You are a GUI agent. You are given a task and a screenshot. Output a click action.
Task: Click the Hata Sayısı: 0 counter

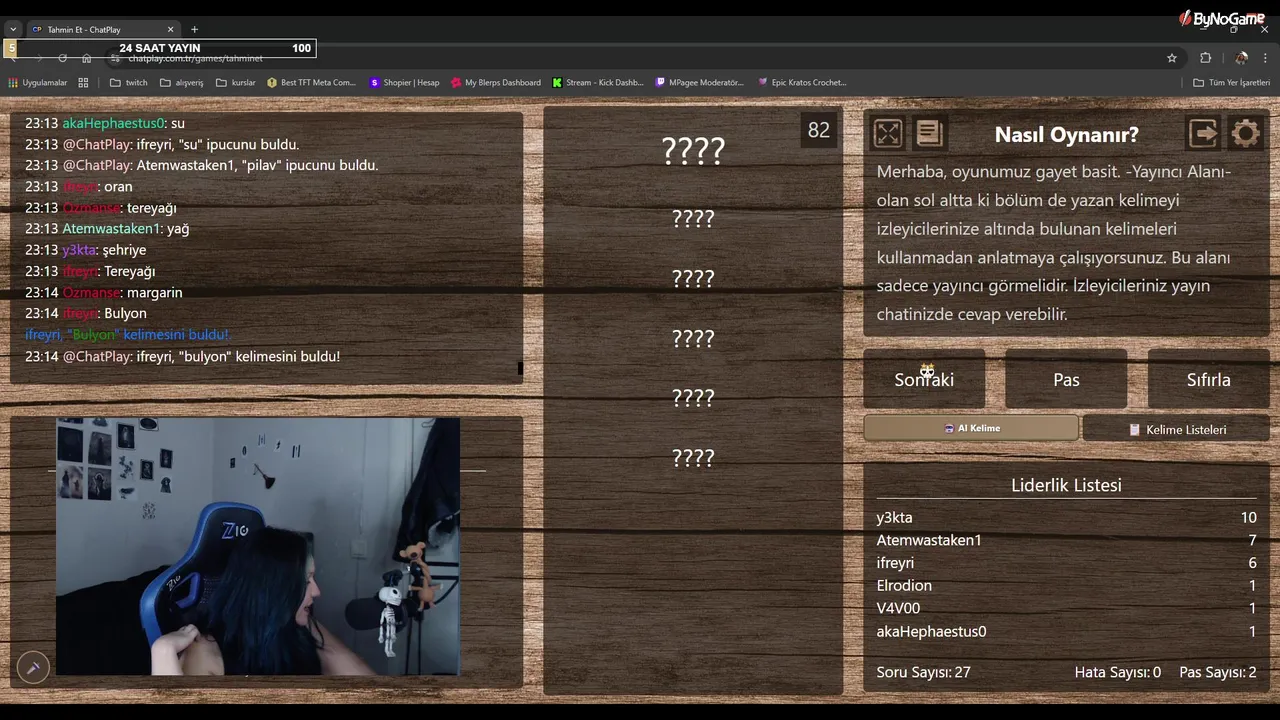pyautogui.click(x=1118, y=672)
